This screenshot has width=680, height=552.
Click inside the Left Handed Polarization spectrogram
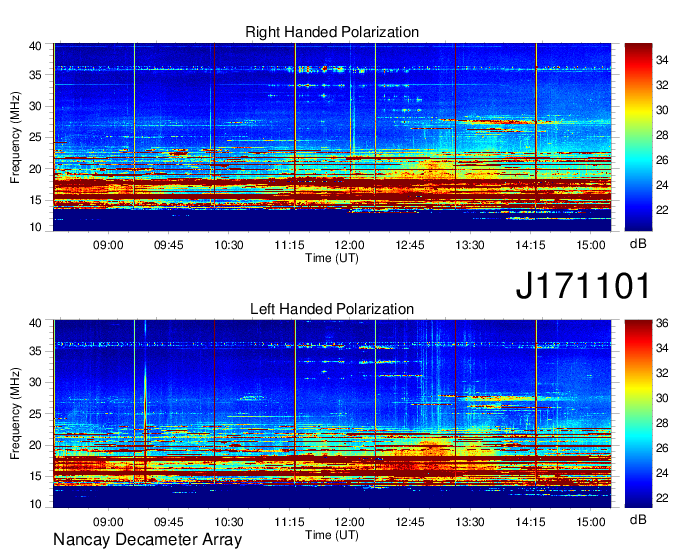pos(332,414)
